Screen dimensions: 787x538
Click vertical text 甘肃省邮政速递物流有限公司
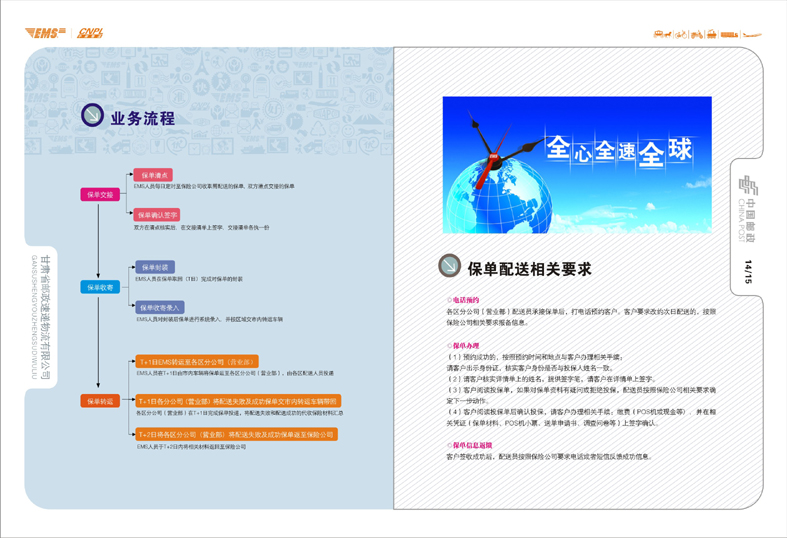coord(45,317)
